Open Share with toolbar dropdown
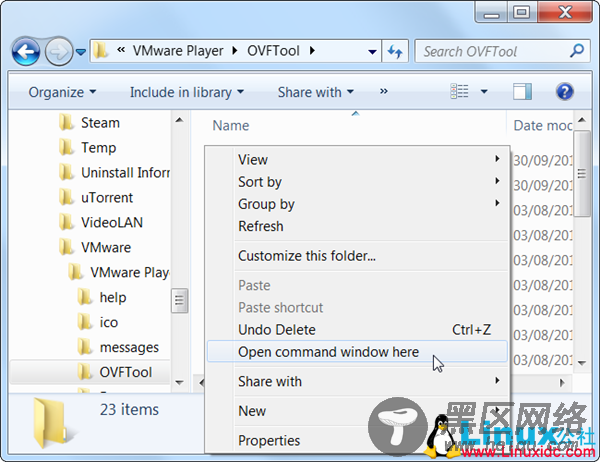 (316, 92)
